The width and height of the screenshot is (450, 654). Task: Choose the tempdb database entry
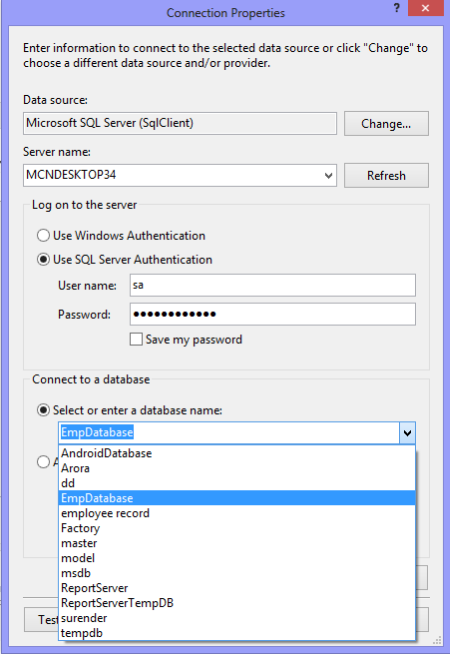237,633
